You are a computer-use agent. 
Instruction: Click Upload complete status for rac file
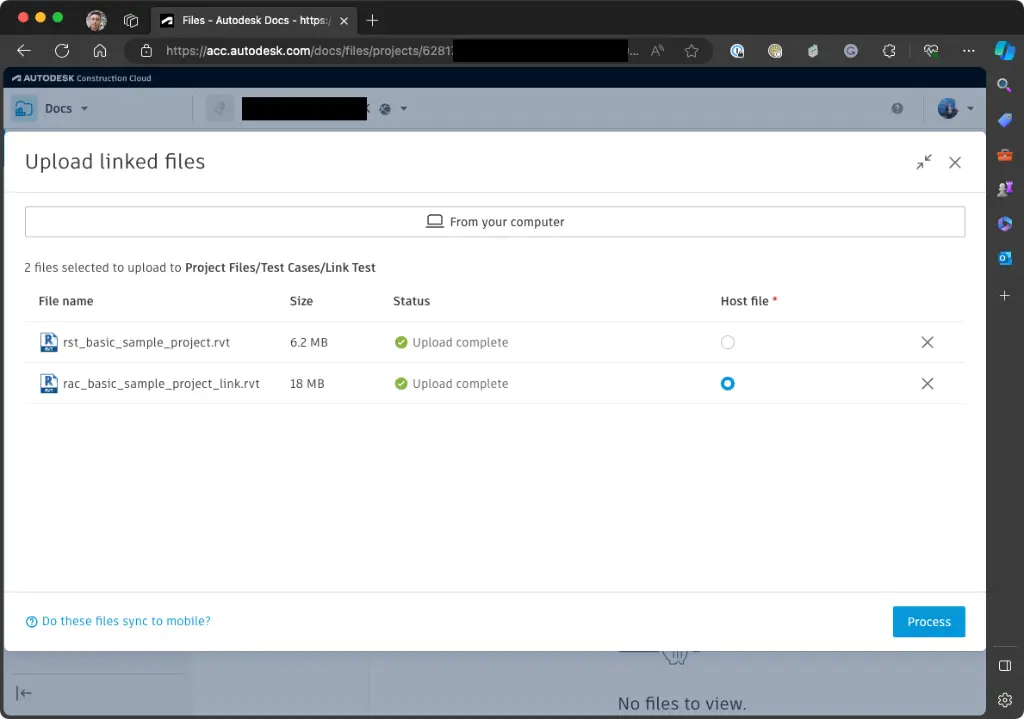pos(451,383)
